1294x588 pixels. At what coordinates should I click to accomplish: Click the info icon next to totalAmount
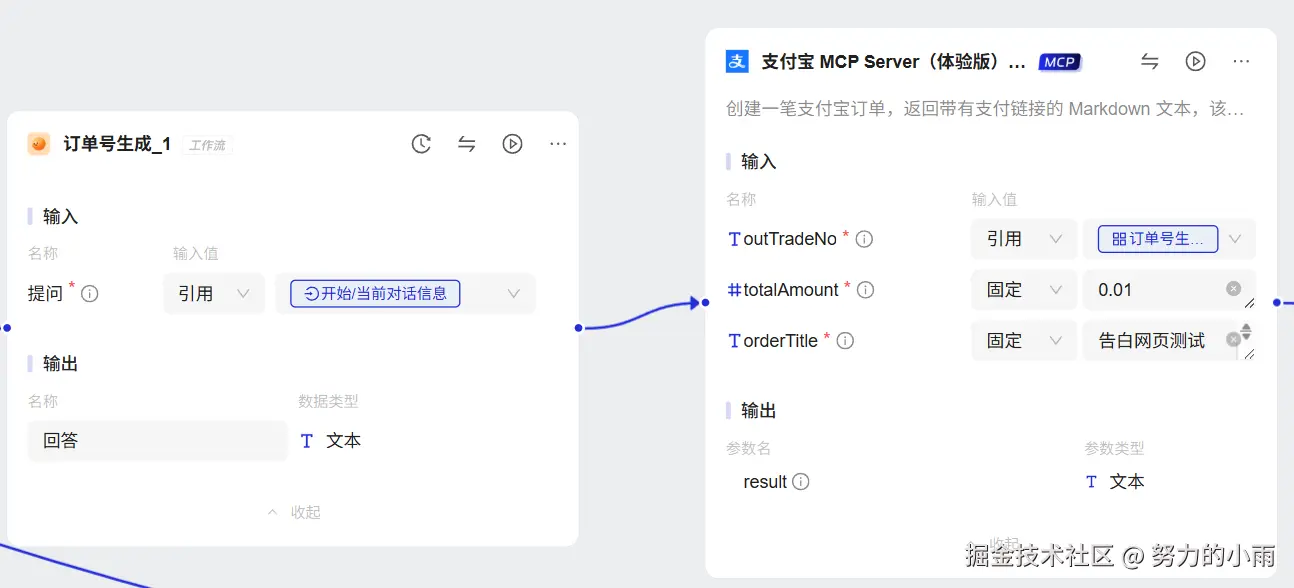point(866,290)
